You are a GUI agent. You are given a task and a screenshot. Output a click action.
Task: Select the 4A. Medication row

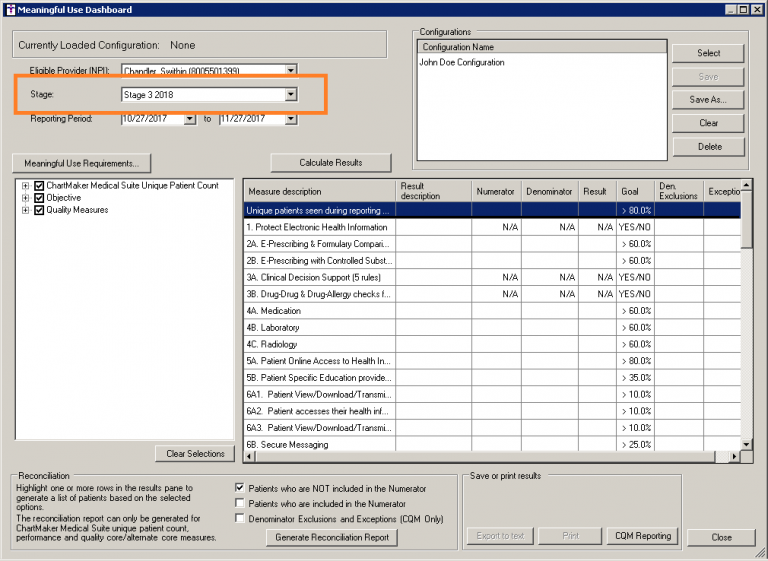(492, 311)
